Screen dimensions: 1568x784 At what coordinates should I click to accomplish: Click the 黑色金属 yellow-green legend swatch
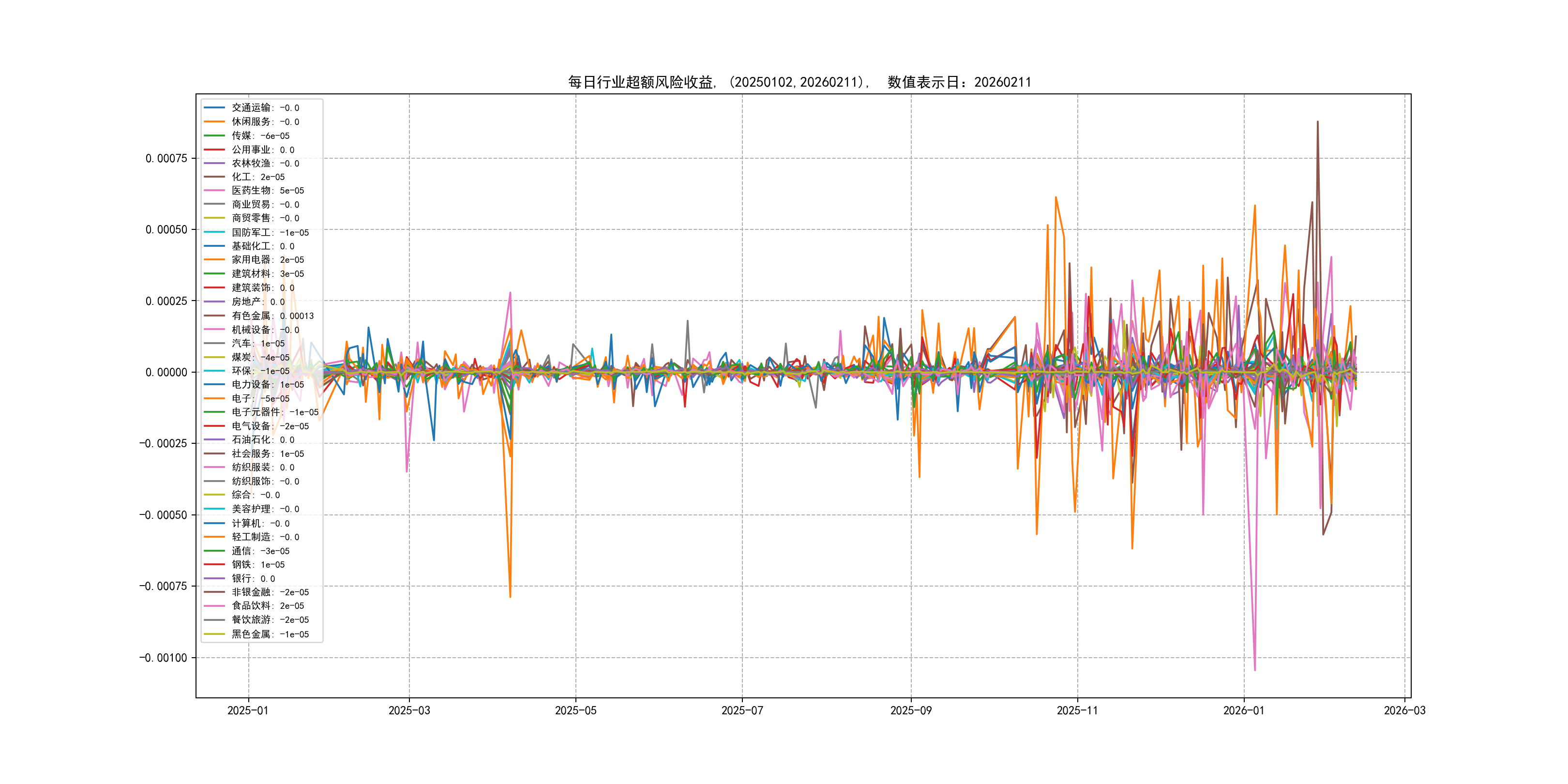click(x=214, y=633)
